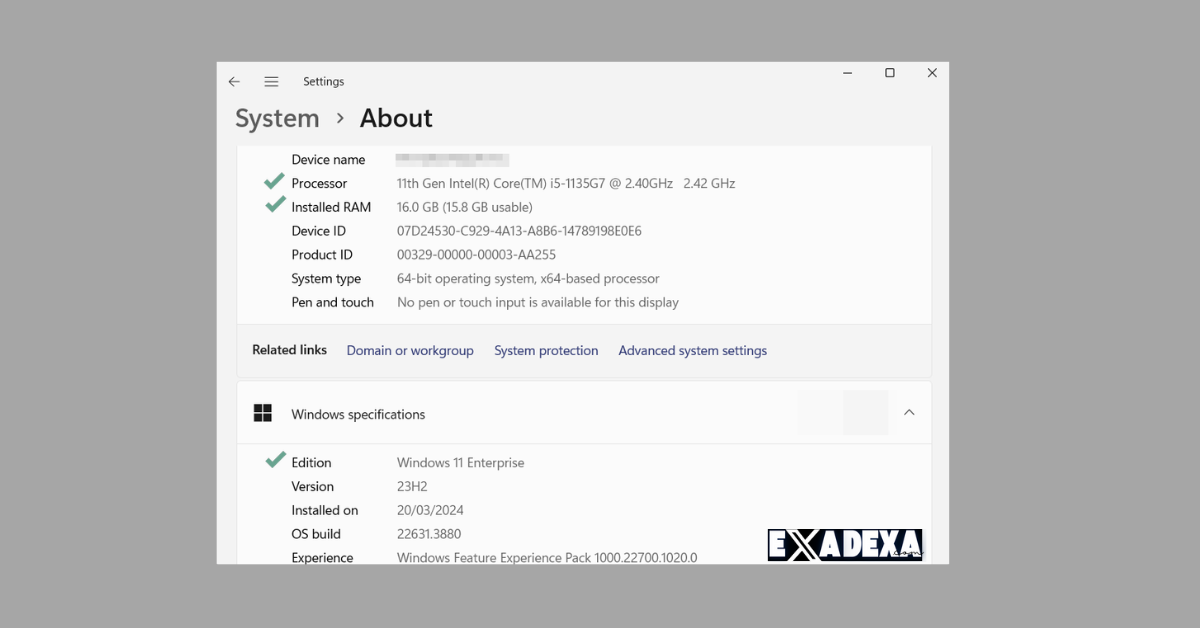Navigate to System via the breadcrumb
This screenshot has height=628, width=1200.
277,118
